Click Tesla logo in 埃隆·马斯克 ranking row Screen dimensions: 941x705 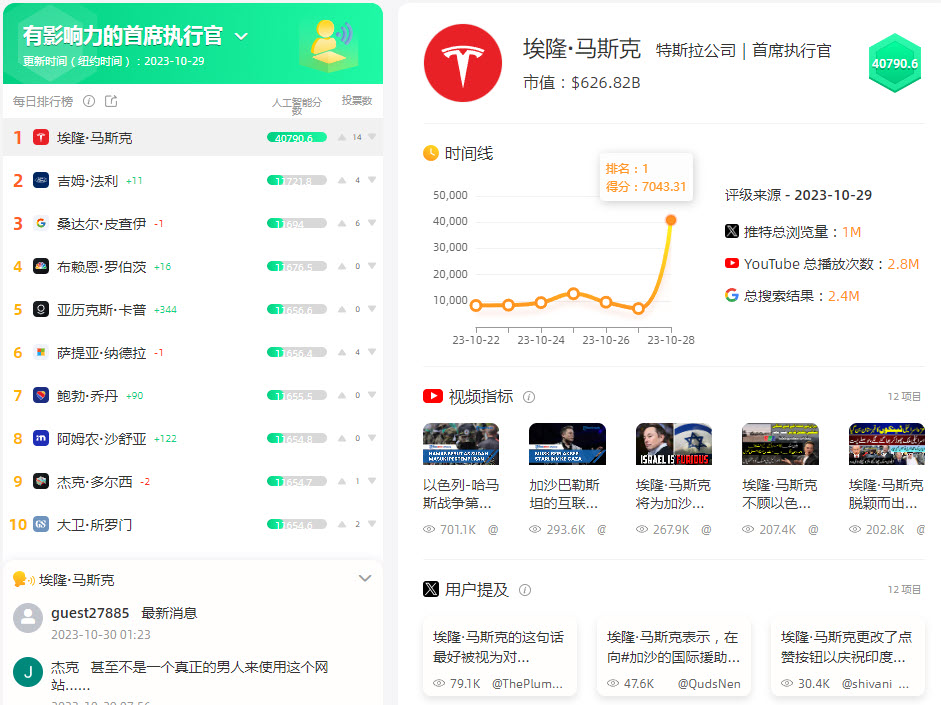(41, 137)
